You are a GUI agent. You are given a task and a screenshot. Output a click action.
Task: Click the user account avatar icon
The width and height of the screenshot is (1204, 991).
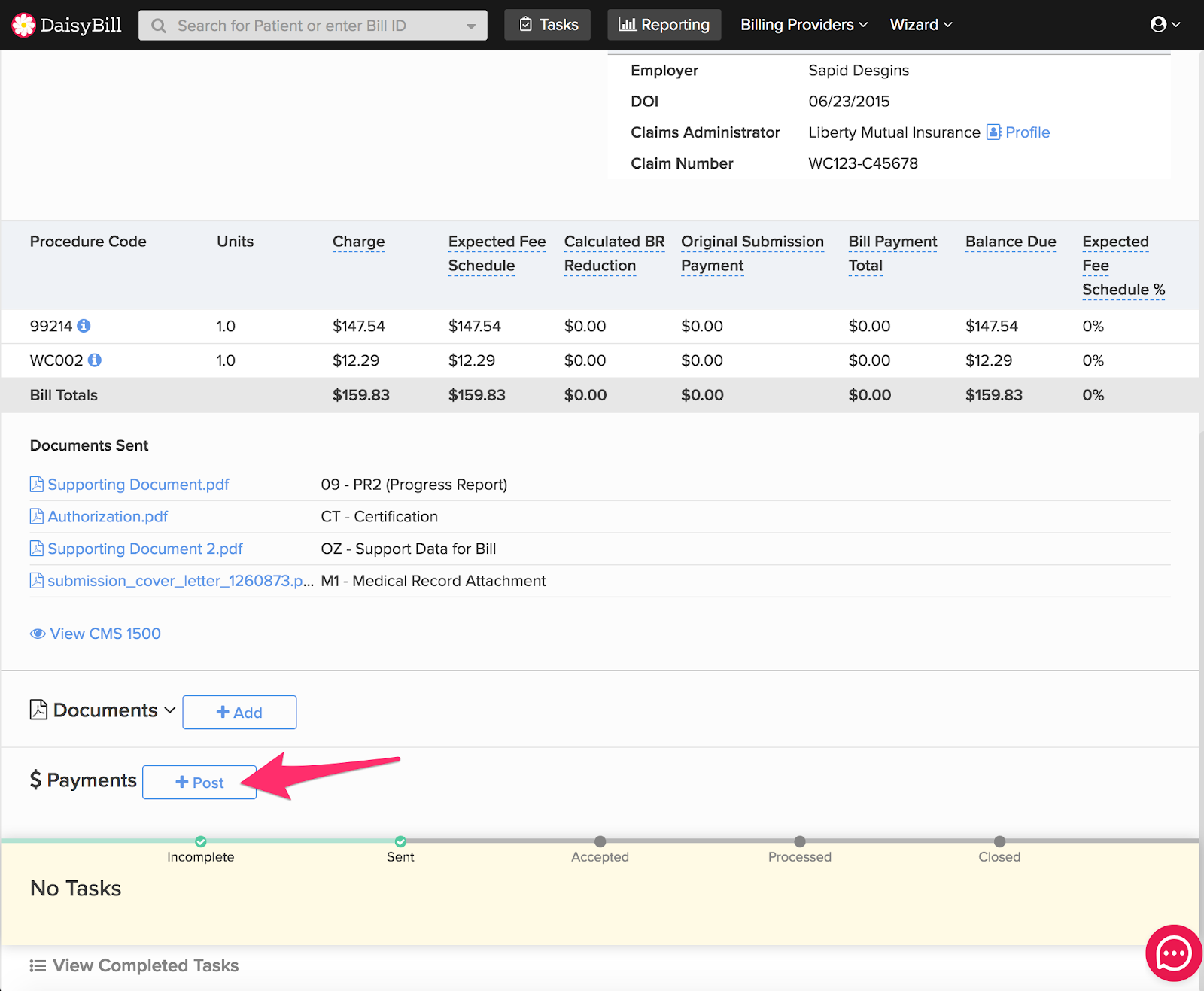pyautogui.click(x=1158, y=24)
